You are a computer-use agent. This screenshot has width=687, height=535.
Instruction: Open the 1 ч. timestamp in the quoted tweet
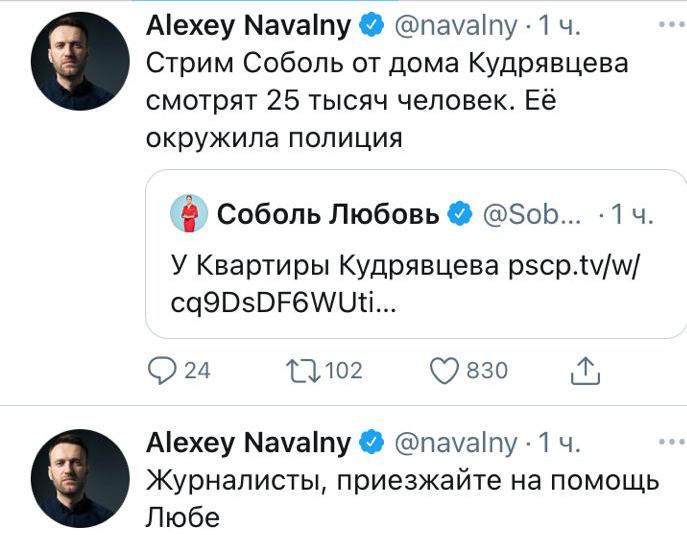point(630,214)
